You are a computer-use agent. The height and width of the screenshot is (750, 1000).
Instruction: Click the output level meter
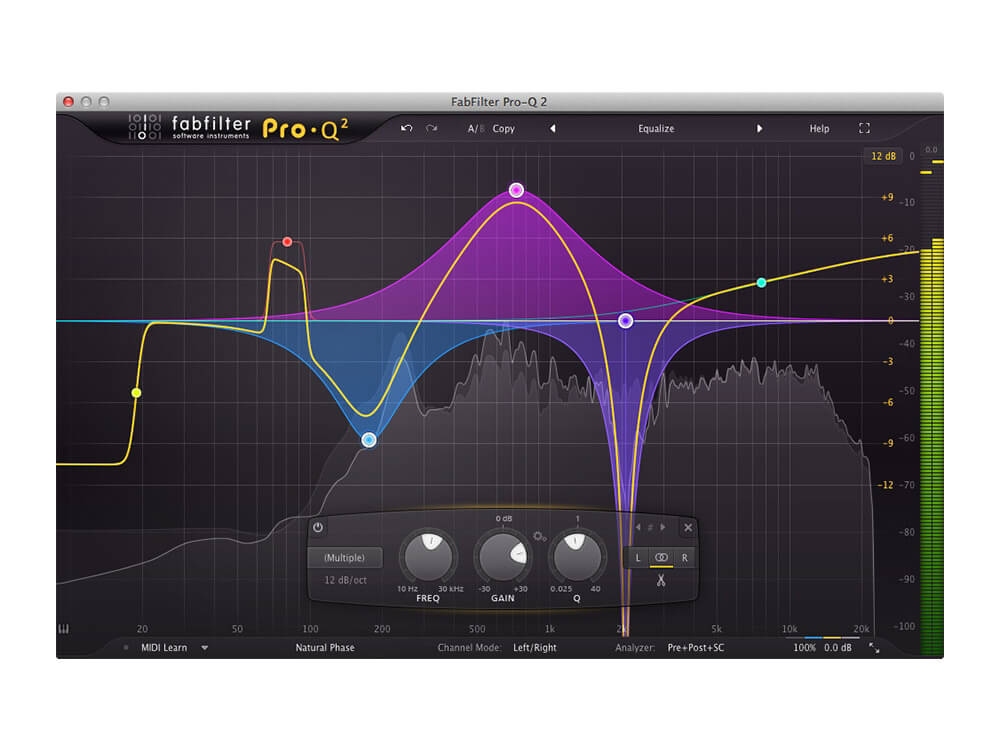pos(932,408)
